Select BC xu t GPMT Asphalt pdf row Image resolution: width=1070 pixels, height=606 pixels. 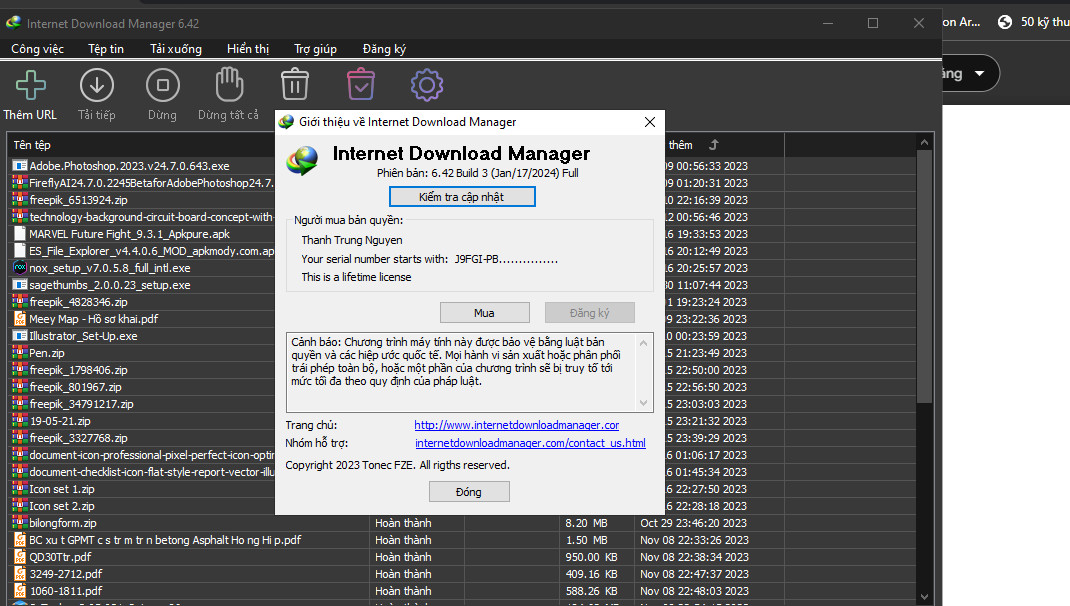point(165,540)
